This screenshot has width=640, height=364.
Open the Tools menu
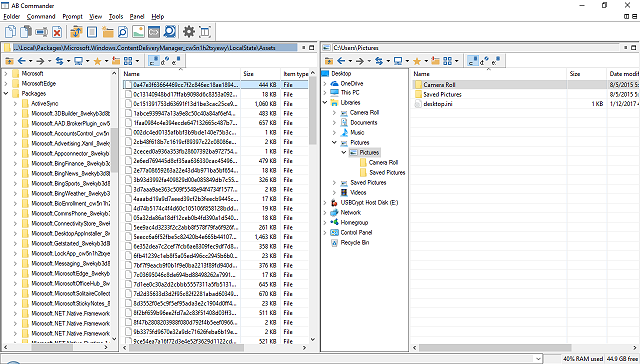point(116,17)
